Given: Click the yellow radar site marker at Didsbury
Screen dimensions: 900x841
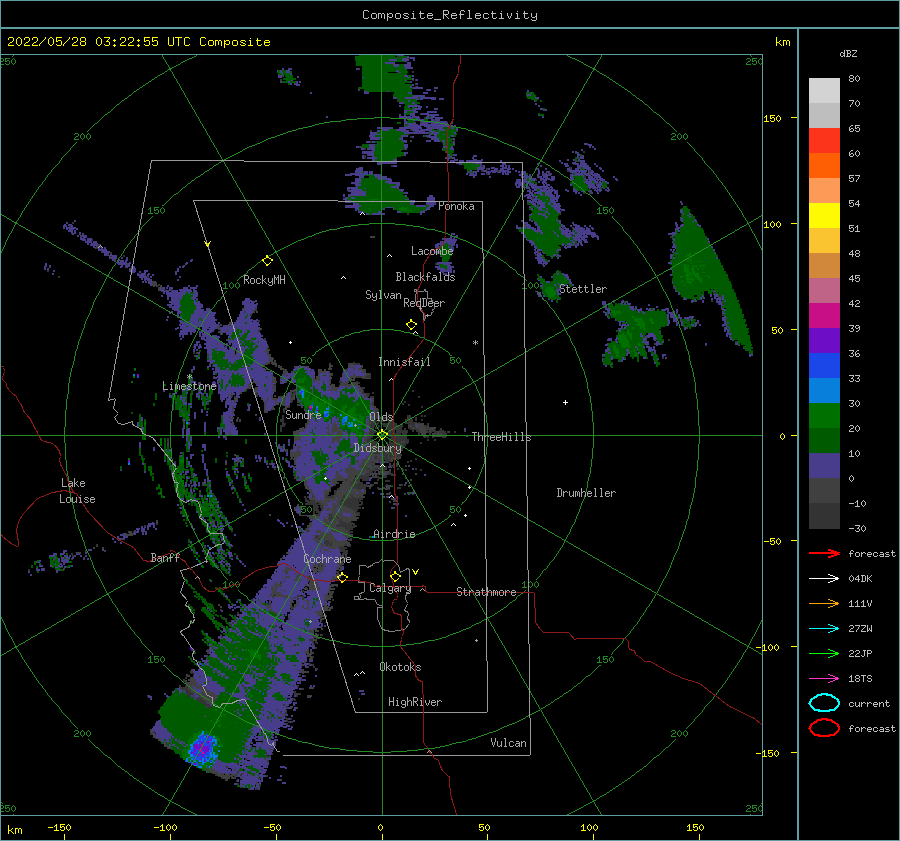Looking at the screenshot, I should click(x=382, y=435).
